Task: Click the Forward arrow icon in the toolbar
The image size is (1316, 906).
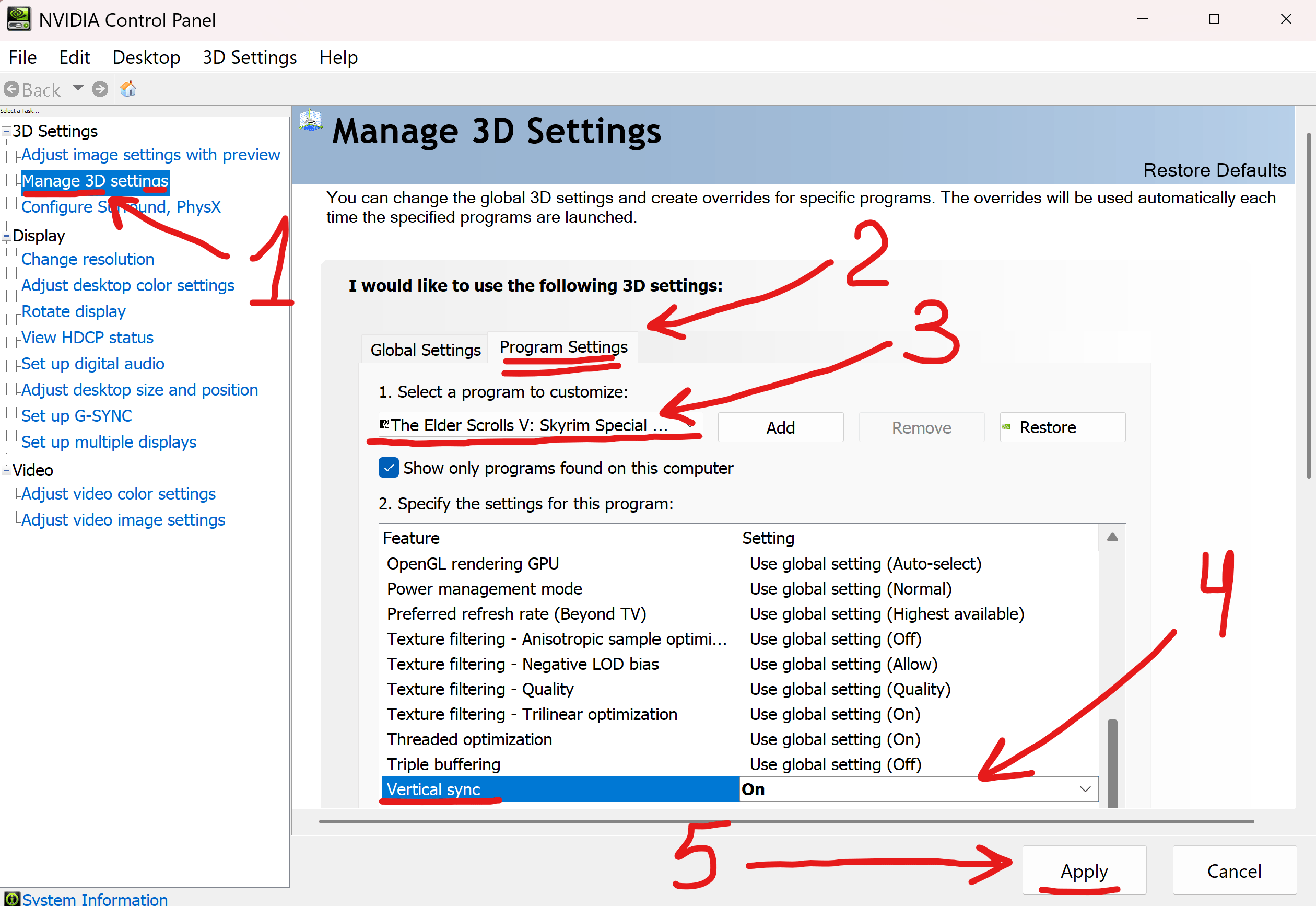Action: (100, 89)
